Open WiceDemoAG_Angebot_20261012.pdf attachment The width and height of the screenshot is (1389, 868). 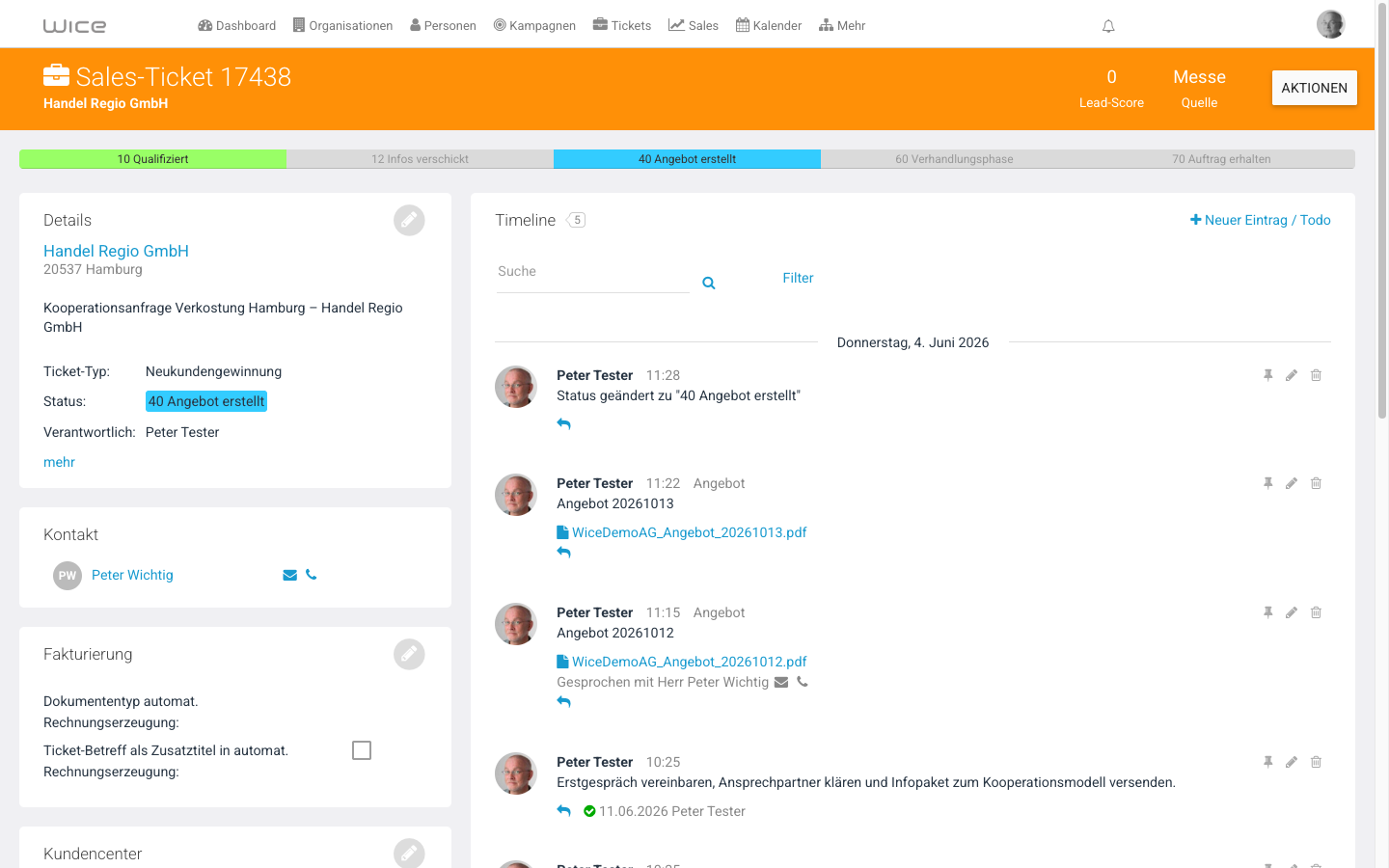682,662
